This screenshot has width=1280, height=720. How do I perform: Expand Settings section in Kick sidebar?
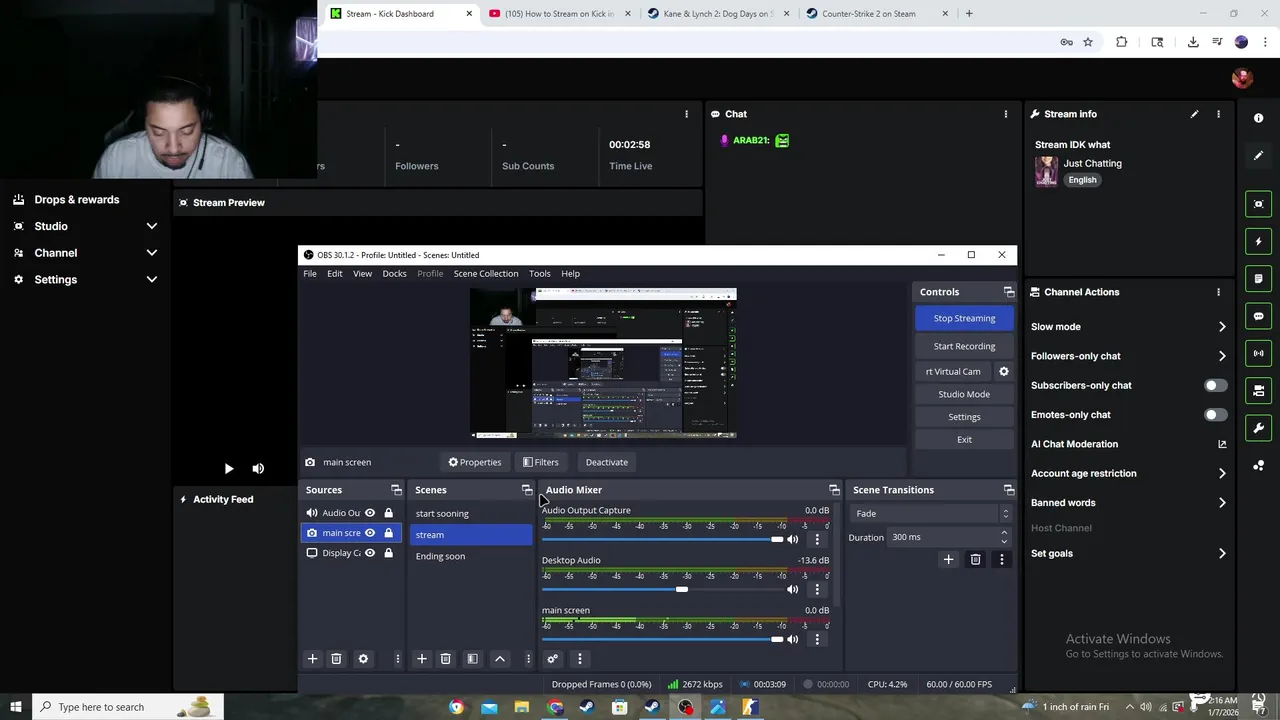coord(152,280)
